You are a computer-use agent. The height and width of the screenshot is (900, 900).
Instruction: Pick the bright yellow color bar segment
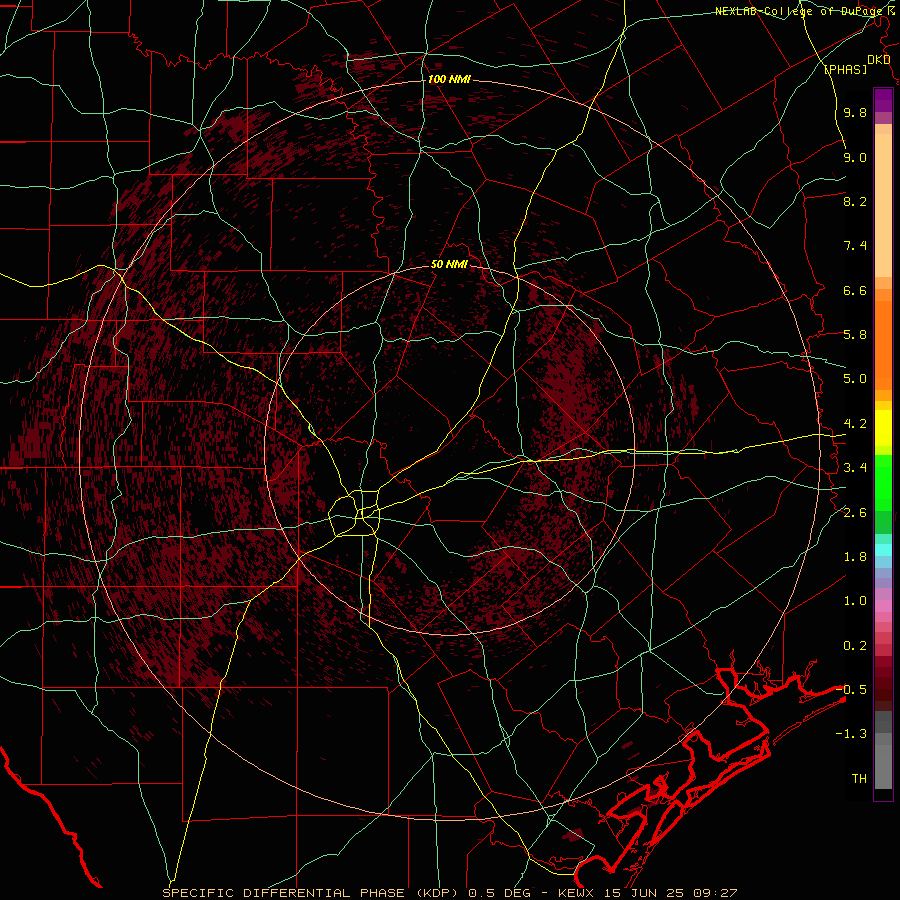[x=883, y=428]
